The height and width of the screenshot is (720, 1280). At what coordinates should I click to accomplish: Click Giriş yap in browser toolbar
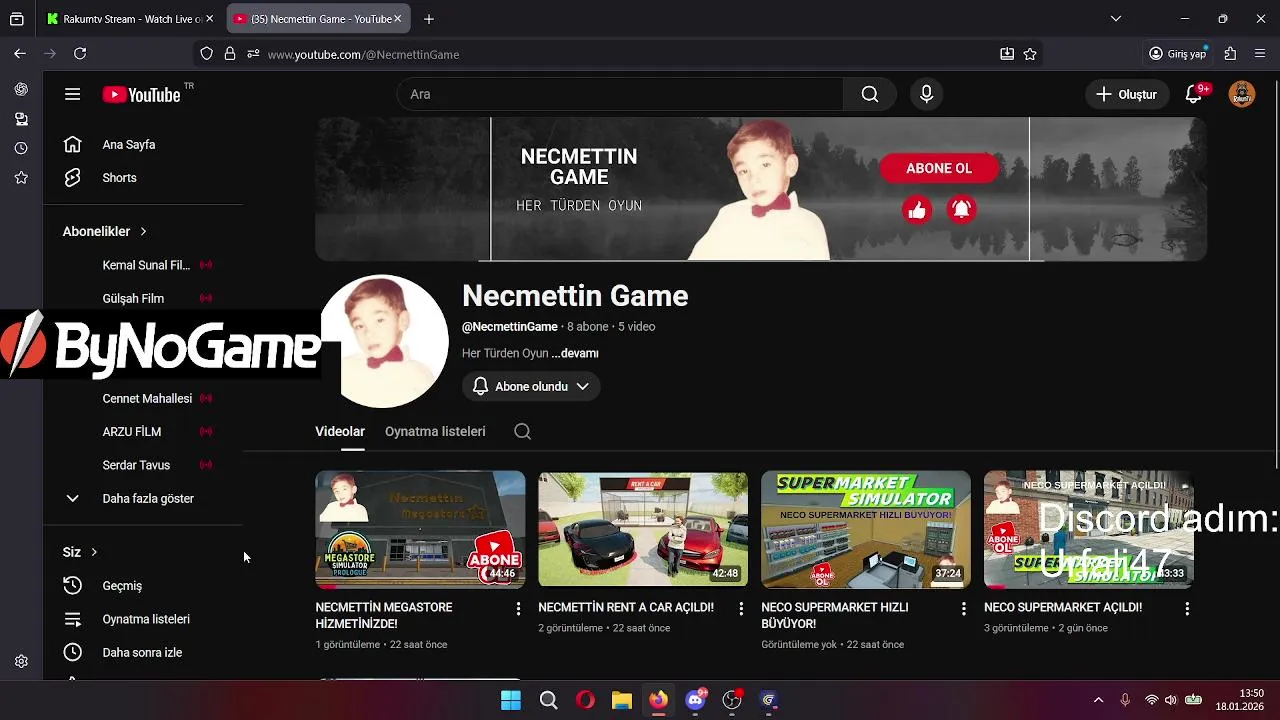1178,54
